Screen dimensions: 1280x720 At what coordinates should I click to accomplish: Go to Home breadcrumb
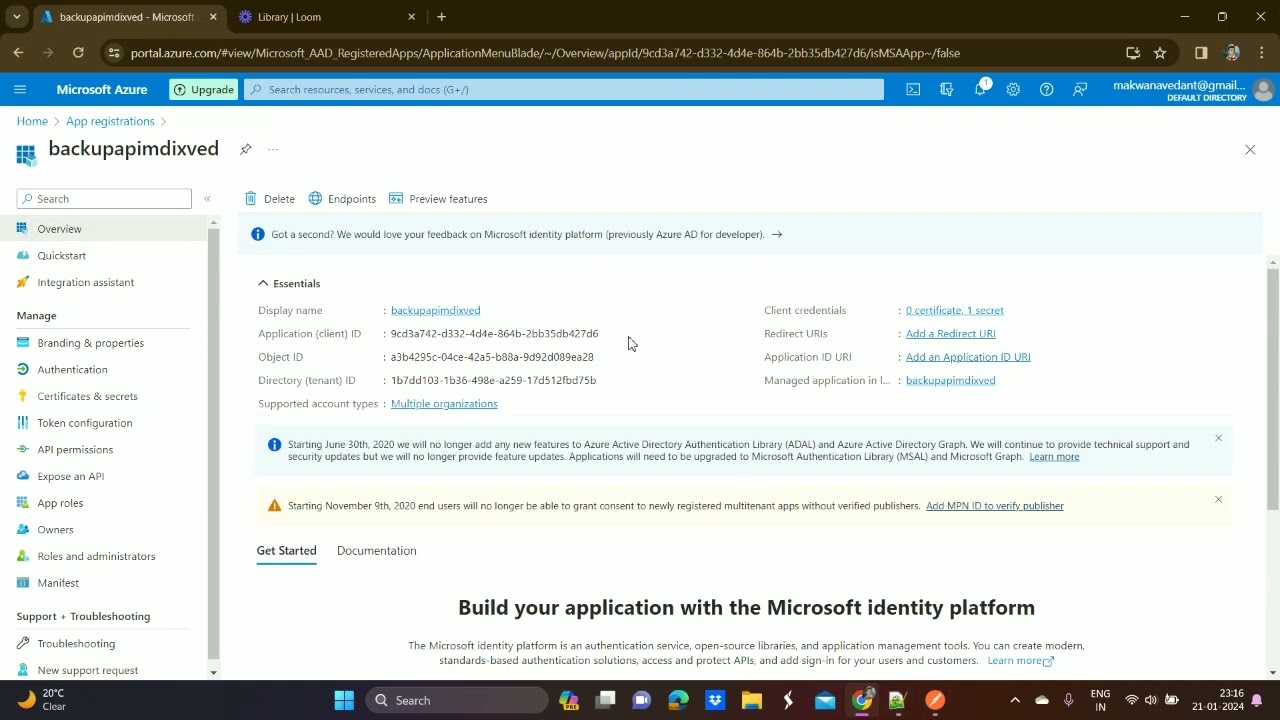[x=32, y=121]
